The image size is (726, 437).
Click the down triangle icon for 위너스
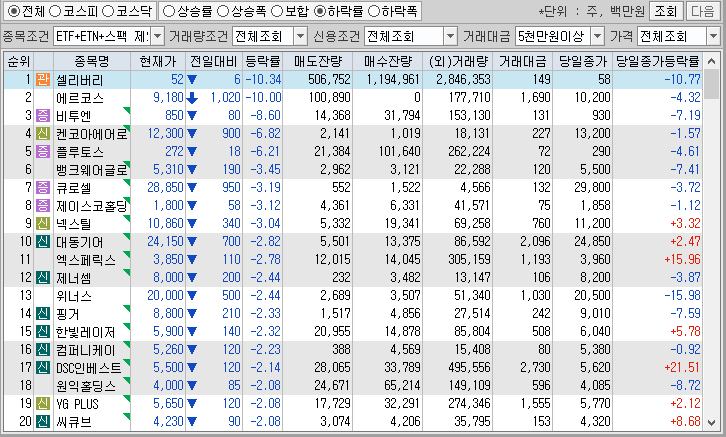192,296
